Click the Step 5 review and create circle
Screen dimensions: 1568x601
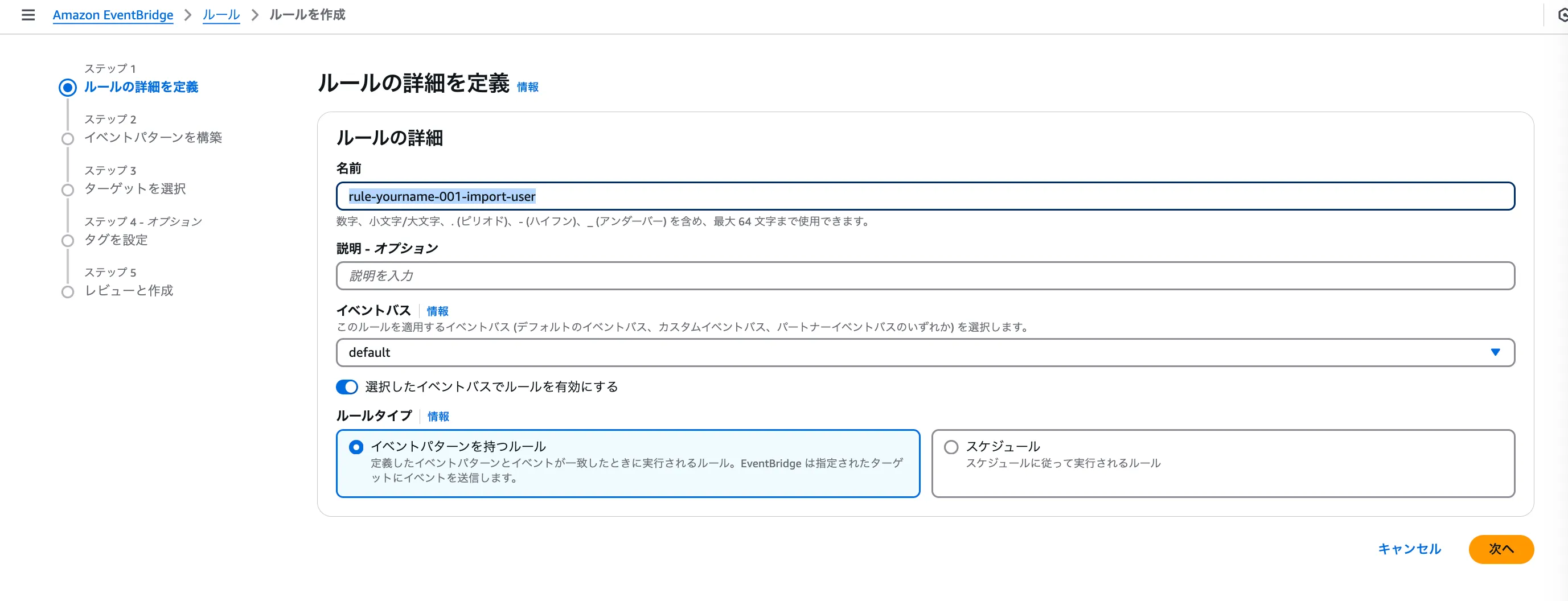coord(68,292)
